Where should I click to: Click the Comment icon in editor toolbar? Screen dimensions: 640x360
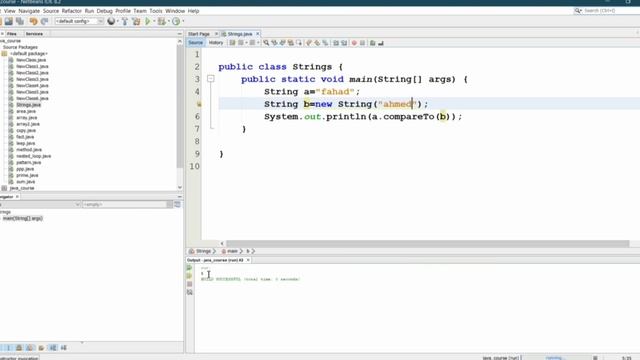pos(373,43)
